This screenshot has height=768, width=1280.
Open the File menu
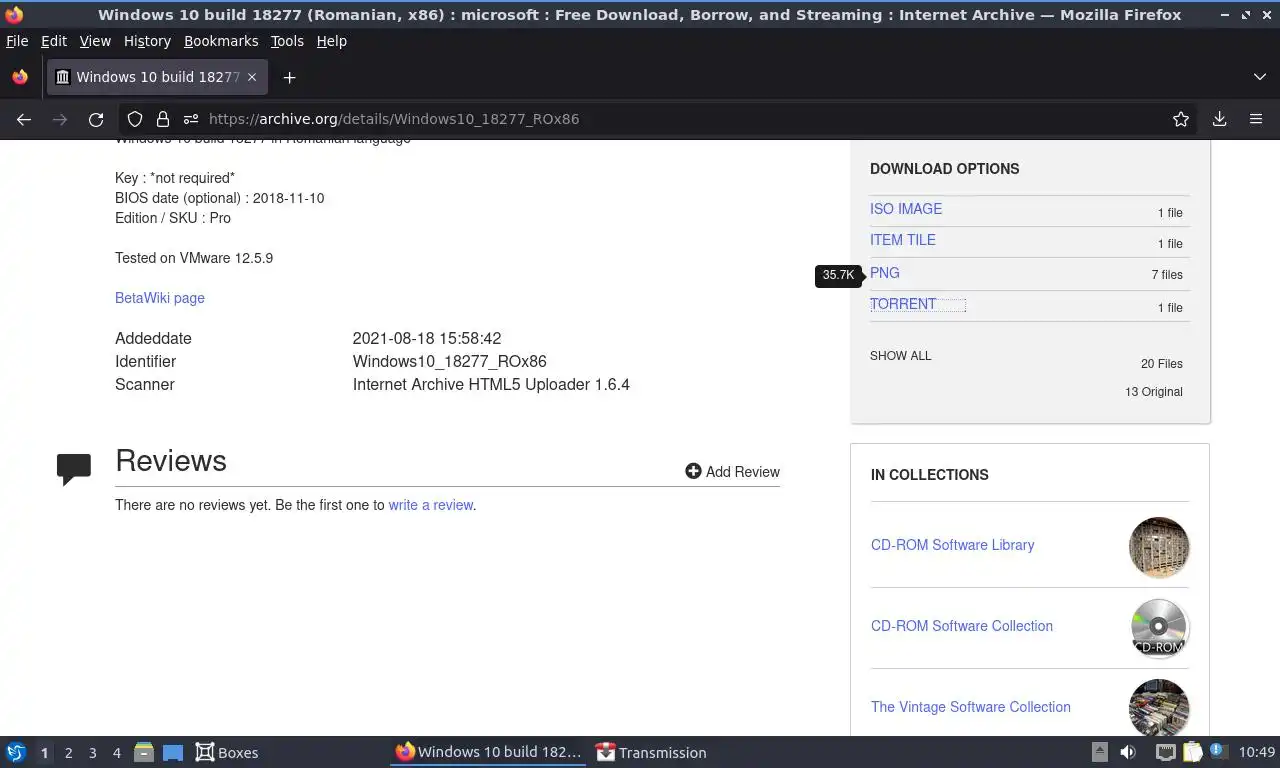(17, 41)
